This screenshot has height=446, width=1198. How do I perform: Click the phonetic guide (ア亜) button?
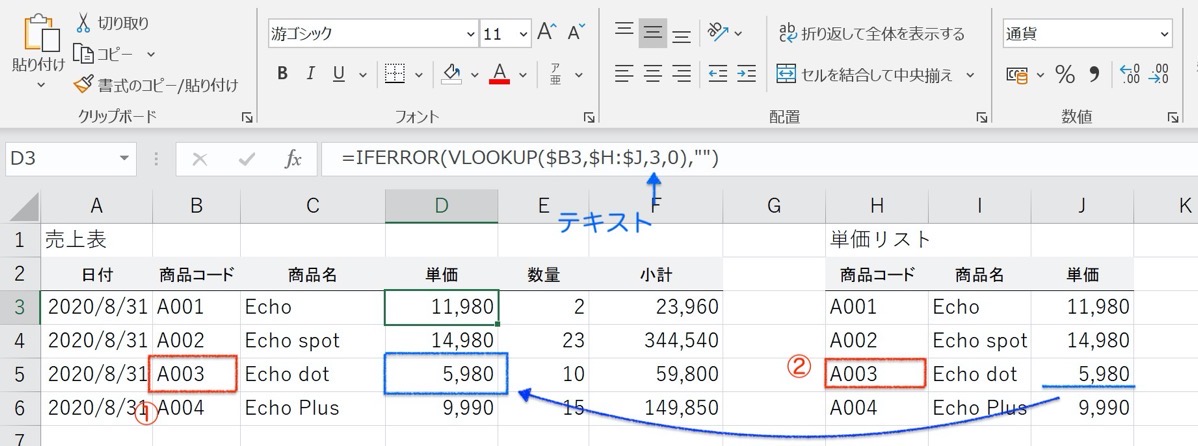pyautogui.click(x=555, y=74)
